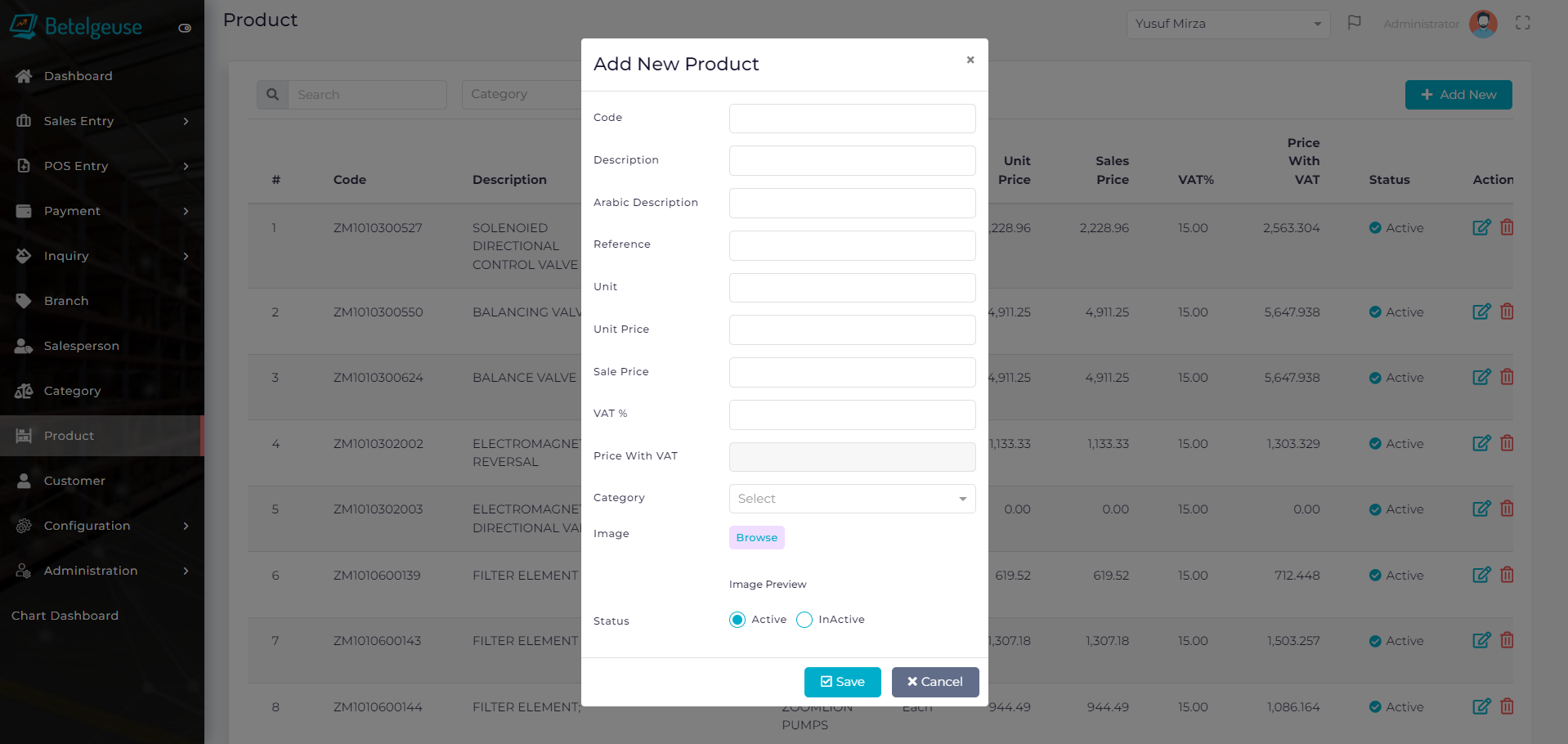
Task: Select the POS Entry icon in sidebar
Action: [x=24, y=165]
